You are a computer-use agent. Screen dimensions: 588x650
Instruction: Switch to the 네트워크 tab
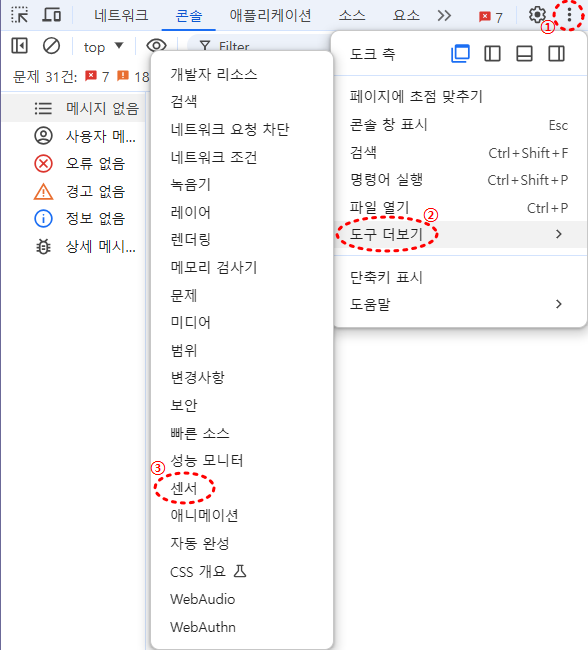(121, 15)
